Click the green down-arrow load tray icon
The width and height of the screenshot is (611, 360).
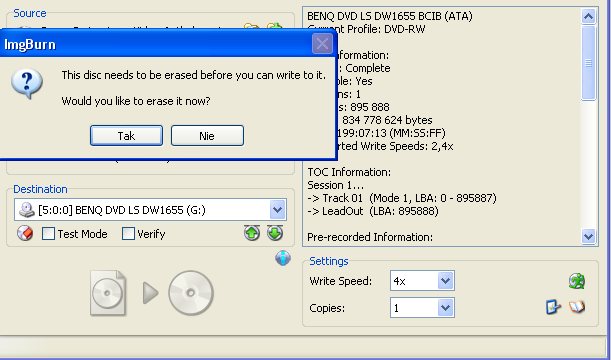275,233
